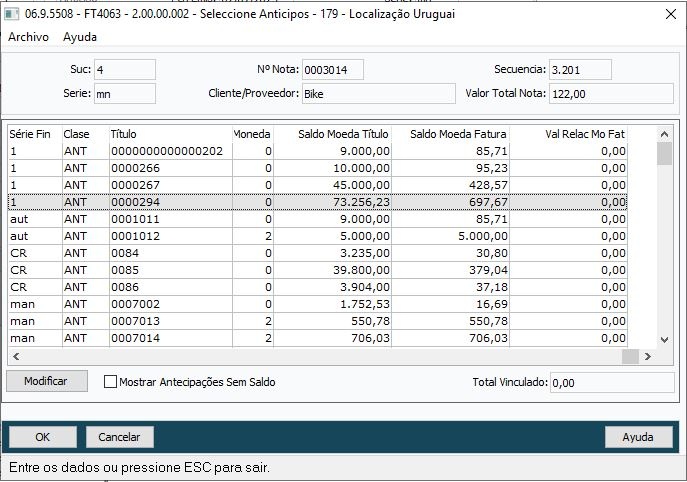The height and width of the screenshot is (482, 687).
Task: Enable Mostrar Antecipações Sem Saldo checkbox
Action: tap(111, 382)
